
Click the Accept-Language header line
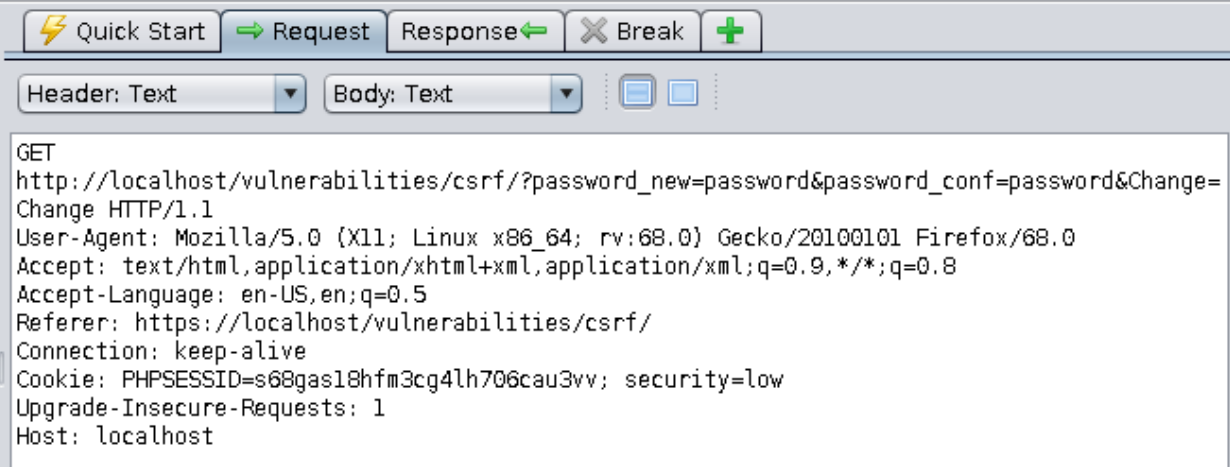pyautogui.click(x=222, y=295)
